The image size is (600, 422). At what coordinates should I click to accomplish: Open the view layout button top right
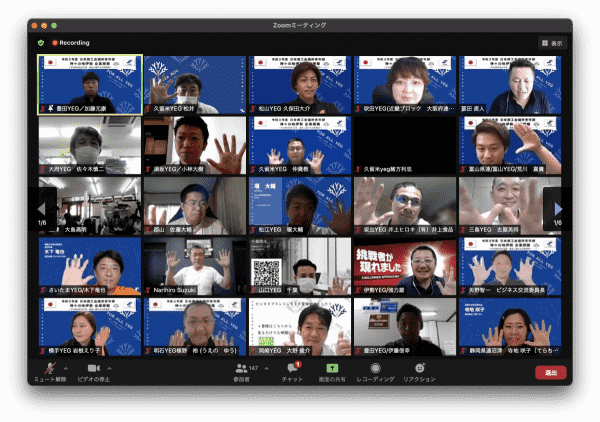(552, 43)
